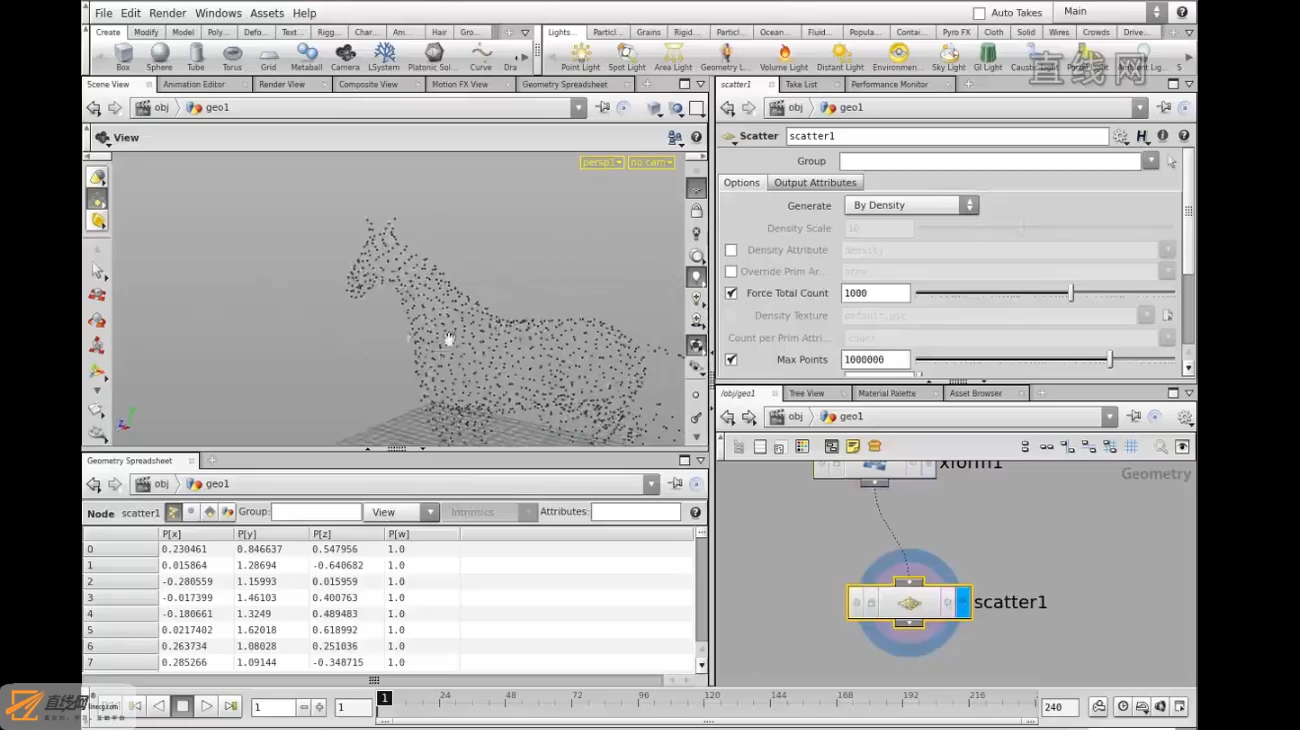
Task: Click the Scatter parameter gear icon
Action: pyautogui.click(x=1121, y=136)
